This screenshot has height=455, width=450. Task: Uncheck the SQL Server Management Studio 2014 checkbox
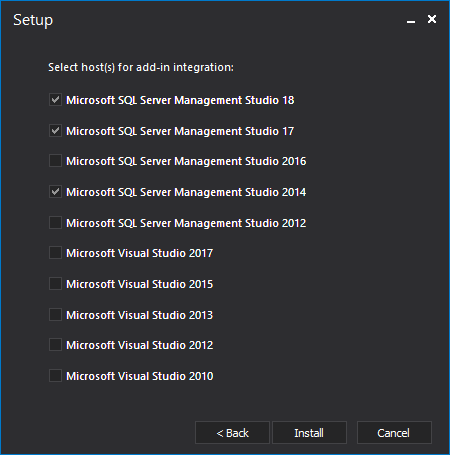pos(55,192)
